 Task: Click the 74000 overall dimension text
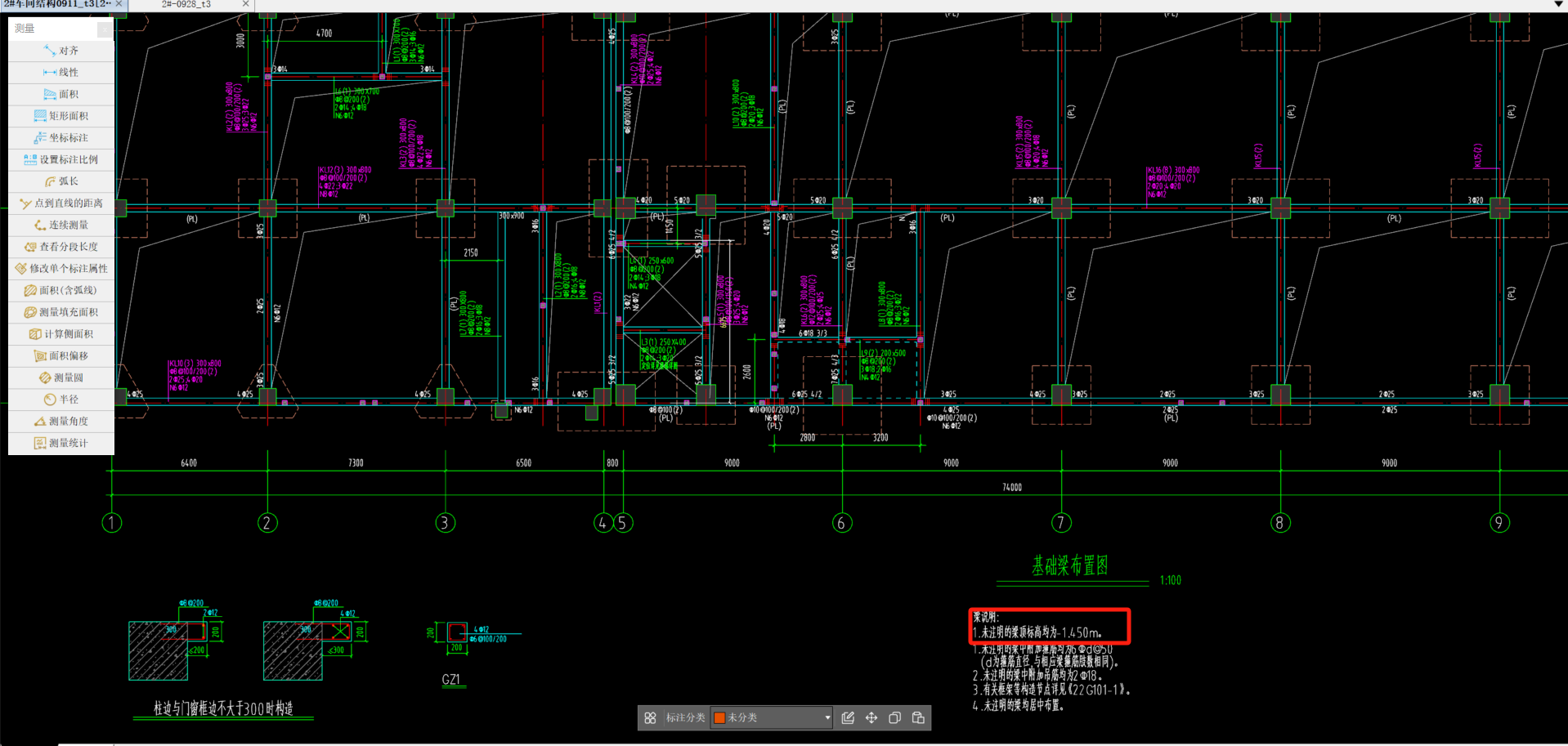point(1012,487)
